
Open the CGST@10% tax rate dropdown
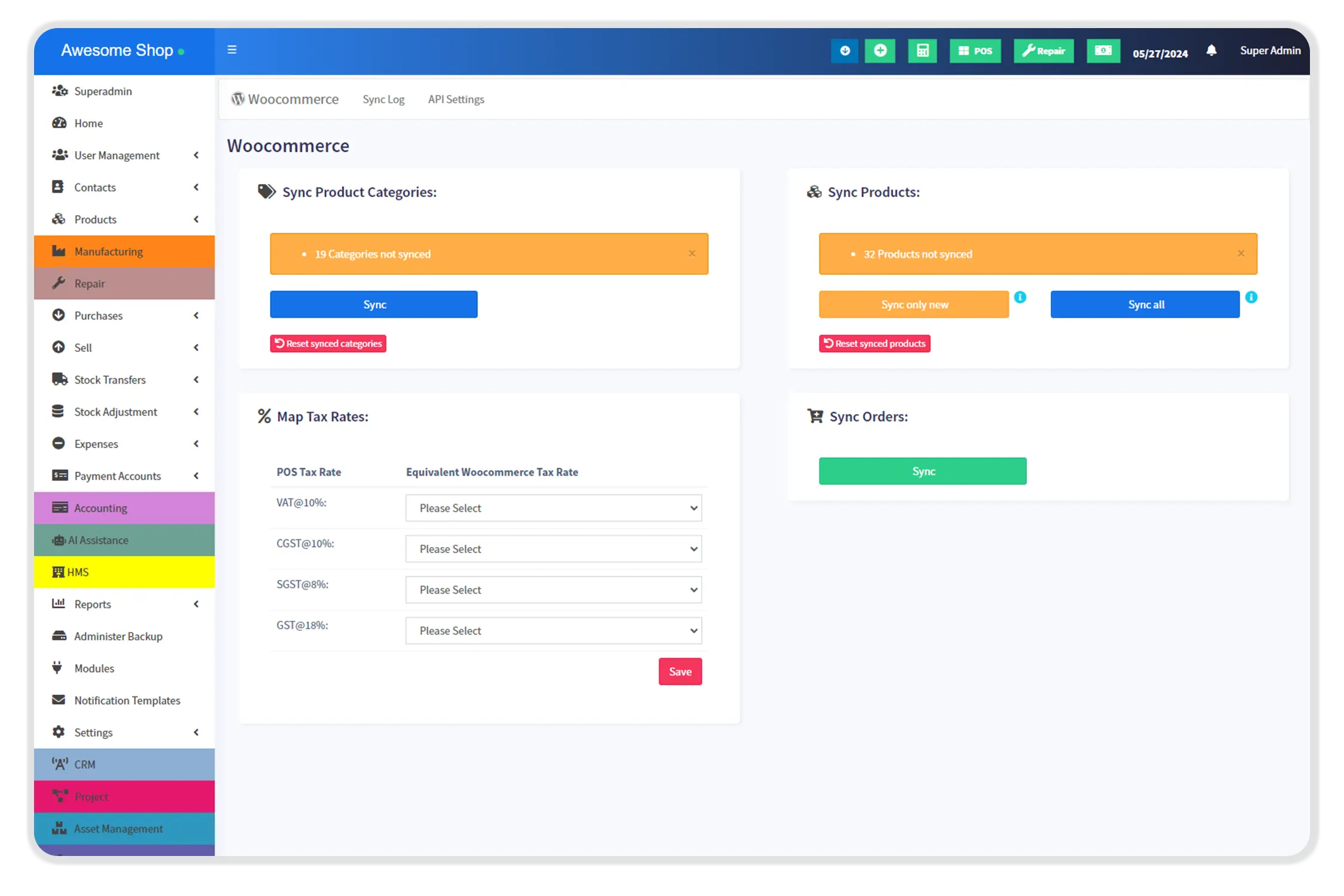click(554, 549)
